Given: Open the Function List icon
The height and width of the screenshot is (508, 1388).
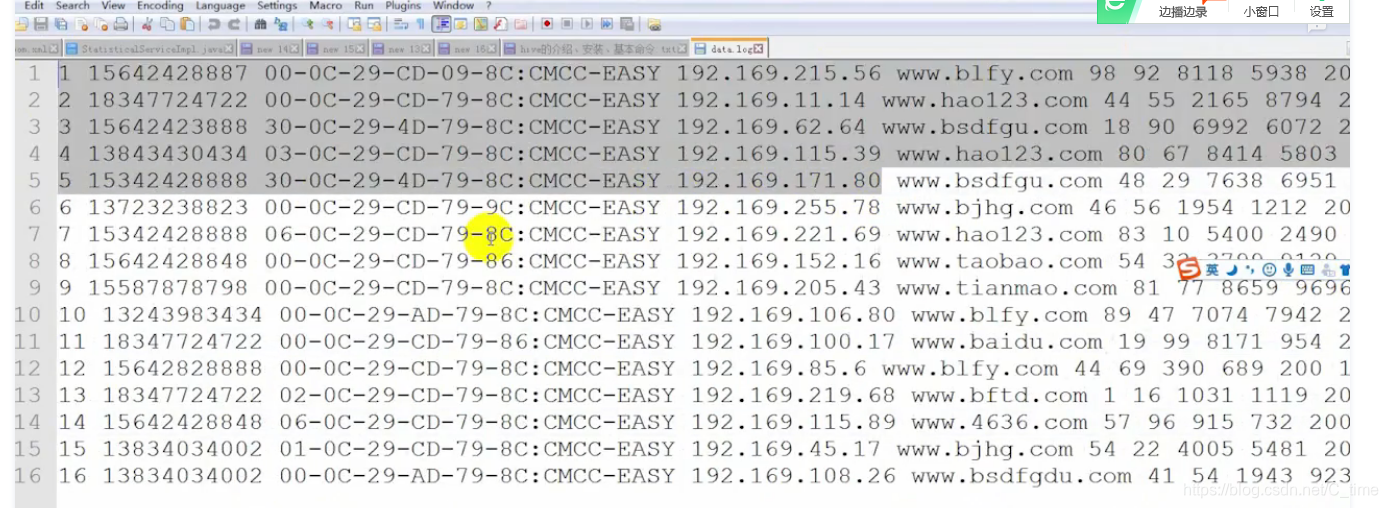Looking at the screenshot, I should [x=499, y=24].
